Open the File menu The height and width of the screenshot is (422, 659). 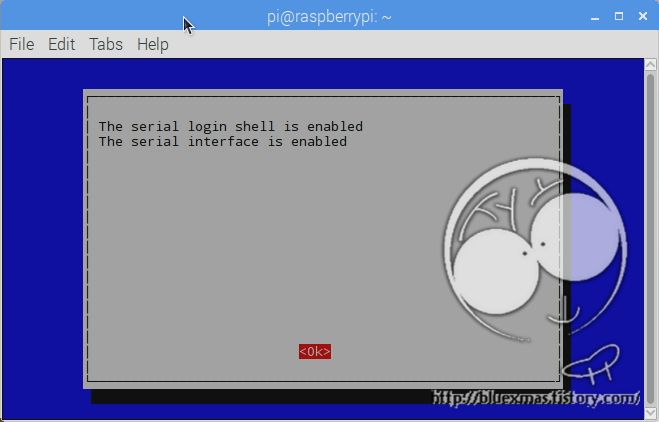point(21,44)
